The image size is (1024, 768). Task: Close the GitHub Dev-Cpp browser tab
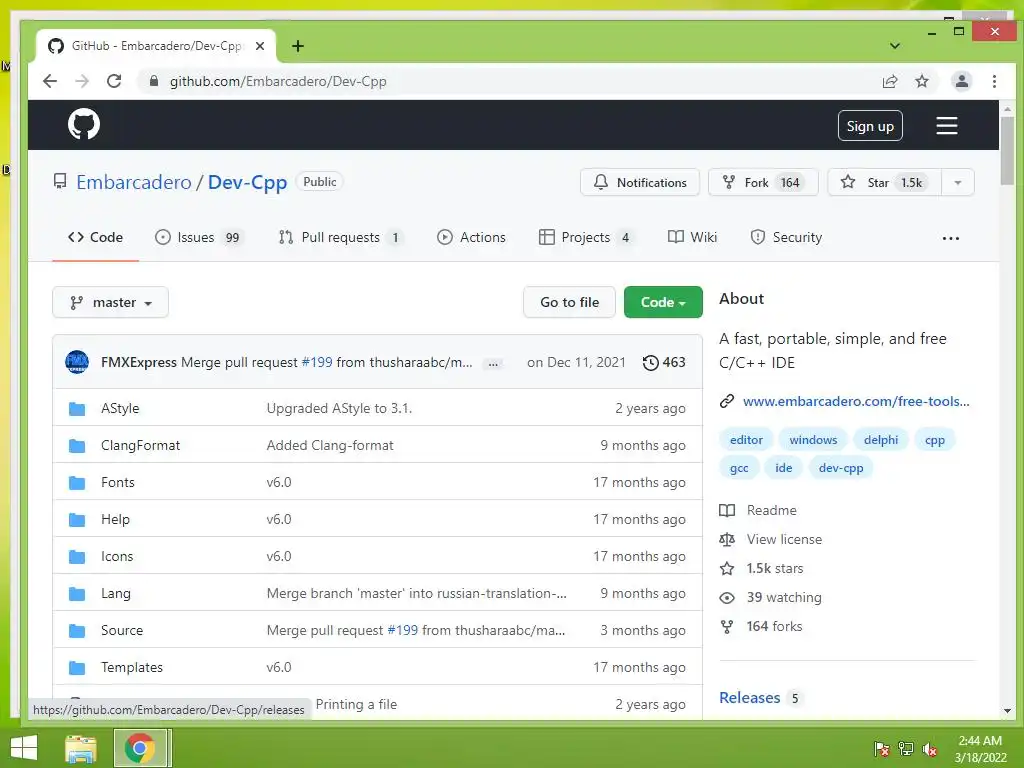point(259,46)
